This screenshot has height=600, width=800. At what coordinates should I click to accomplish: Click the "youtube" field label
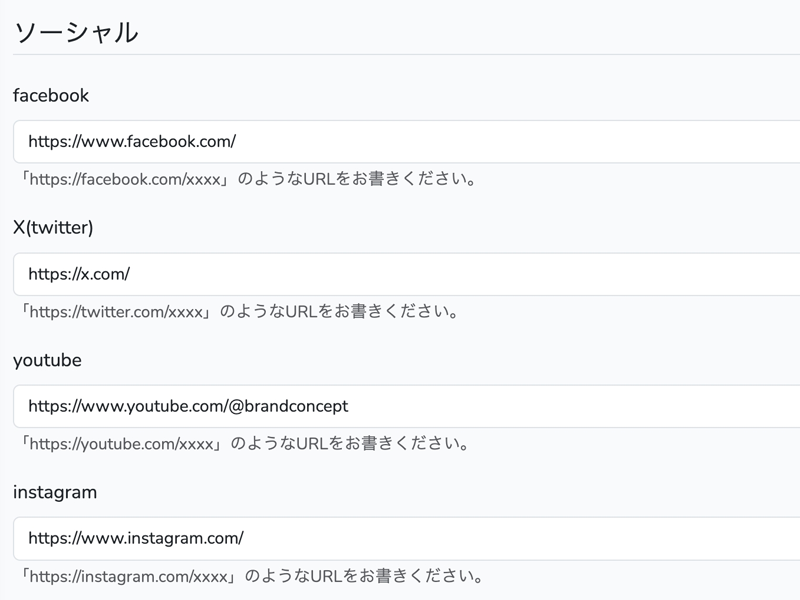click(x=47, y=360)
